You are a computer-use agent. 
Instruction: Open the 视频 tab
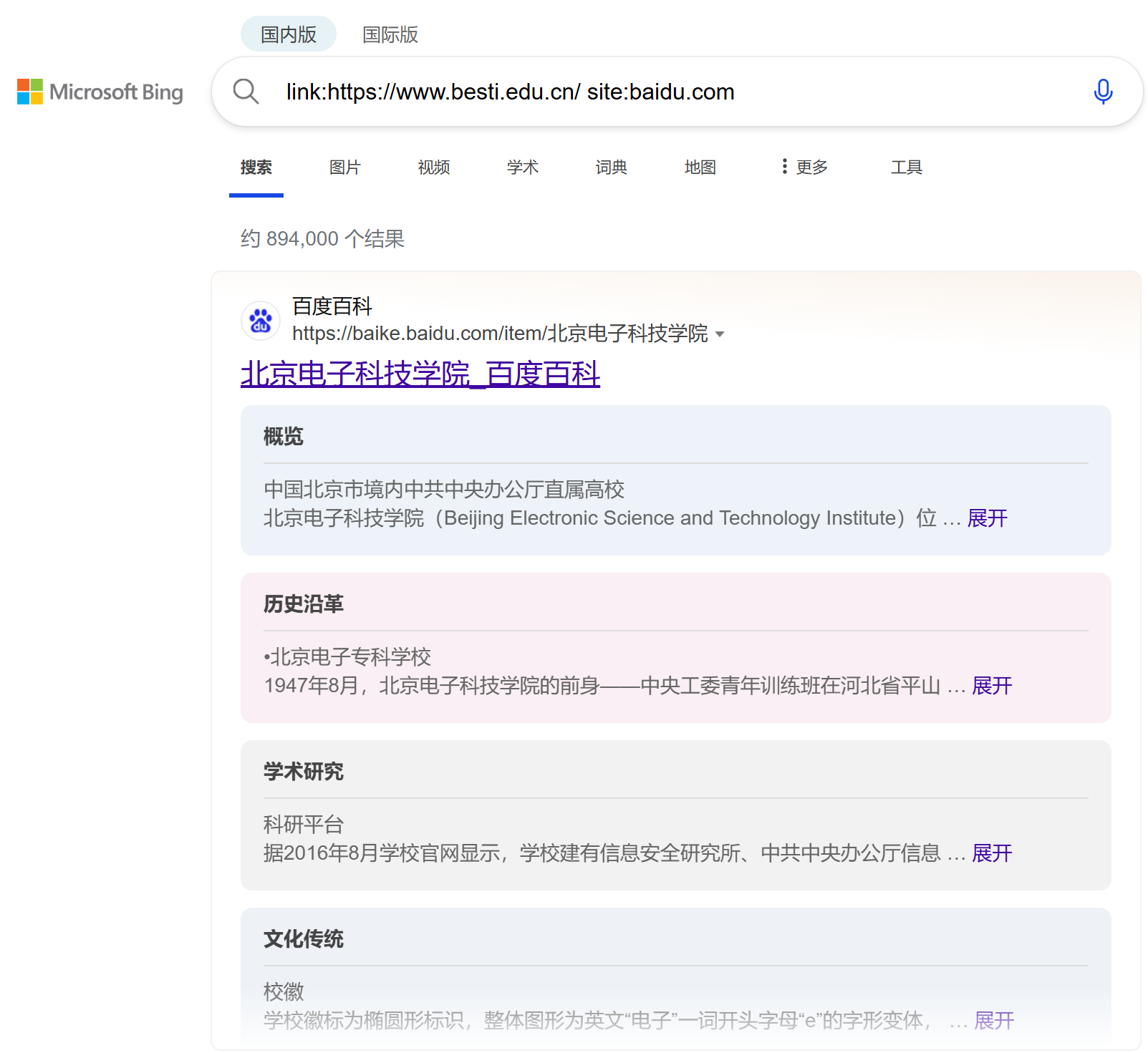(434, 167)
